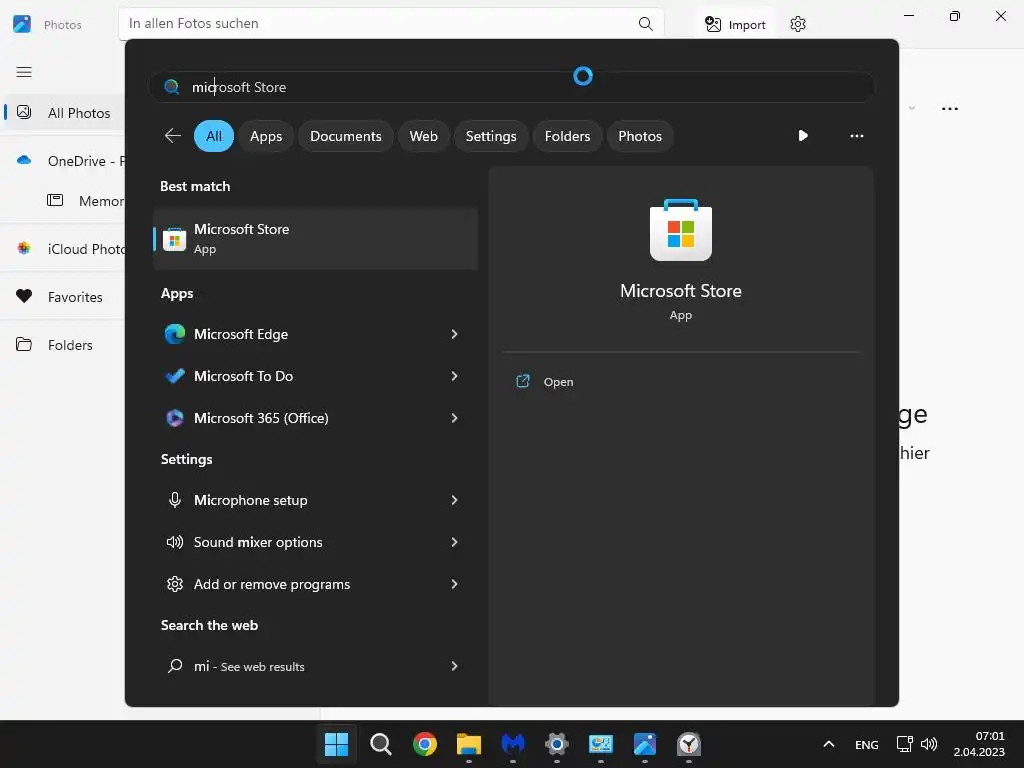Image resolution: width=1024 pixels, height=768 pixels.
Task: Expand Microsoft Edge result options
Action: pos(455,334)
